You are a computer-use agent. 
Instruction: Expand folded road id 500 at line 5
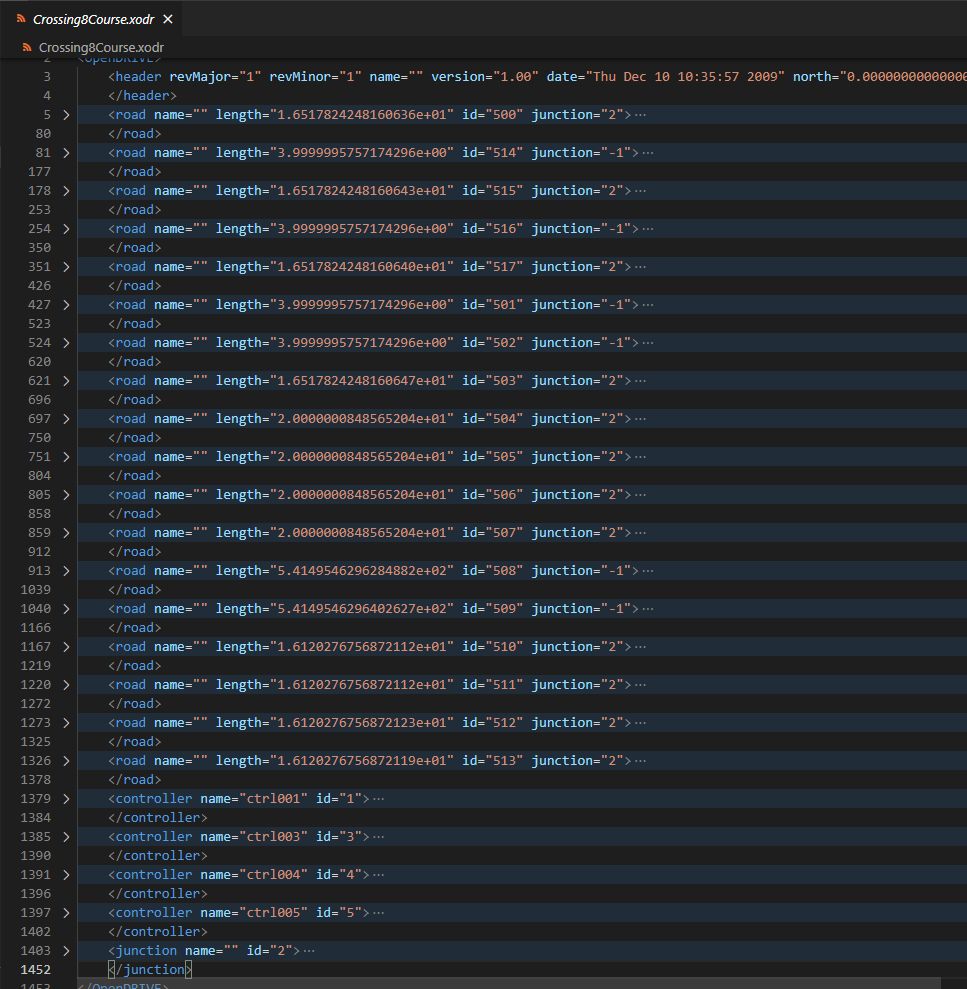[x=66, y=115]
